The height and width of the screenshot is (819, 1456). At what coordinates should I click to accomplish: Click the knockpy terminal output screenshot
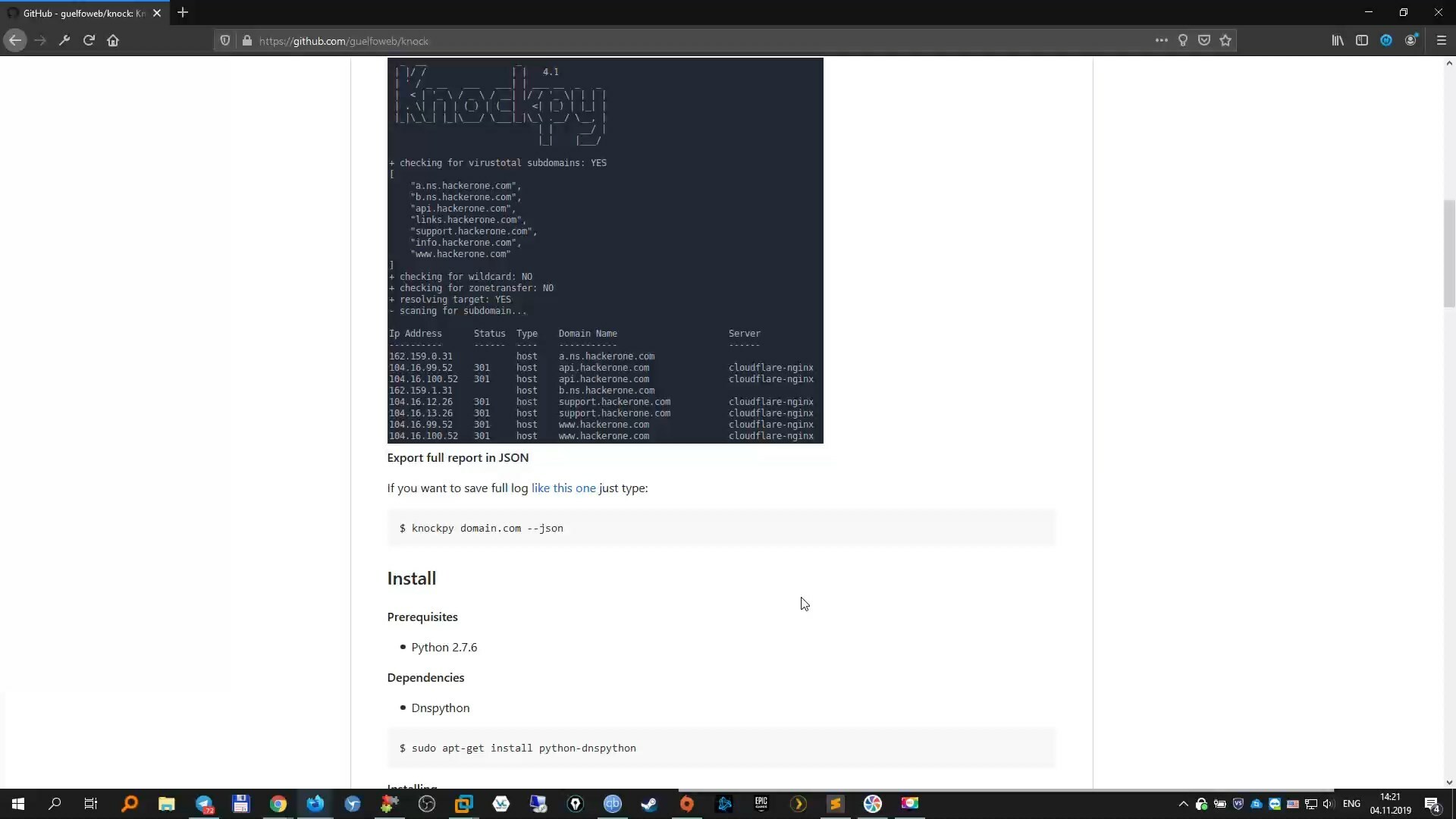(605, 250)
